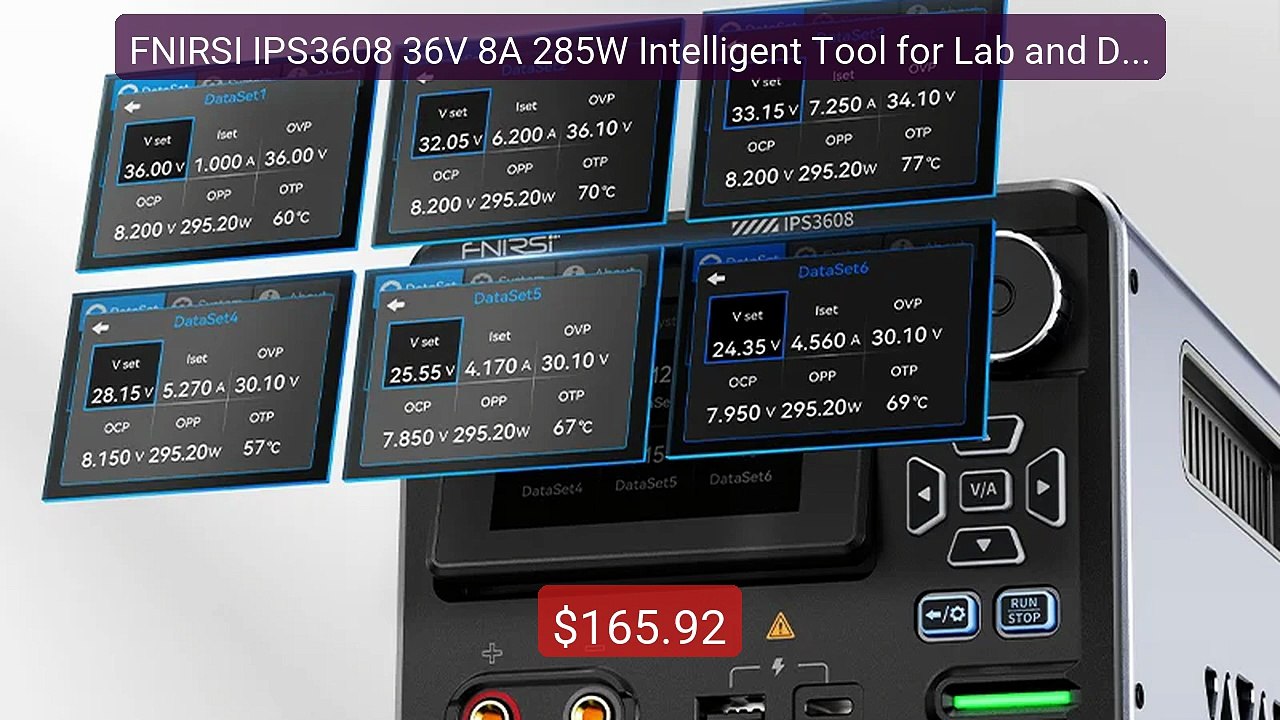Select the V set 28.15 V box
Viewport: 1280px width, 720px height.
(x=123, y=377)
